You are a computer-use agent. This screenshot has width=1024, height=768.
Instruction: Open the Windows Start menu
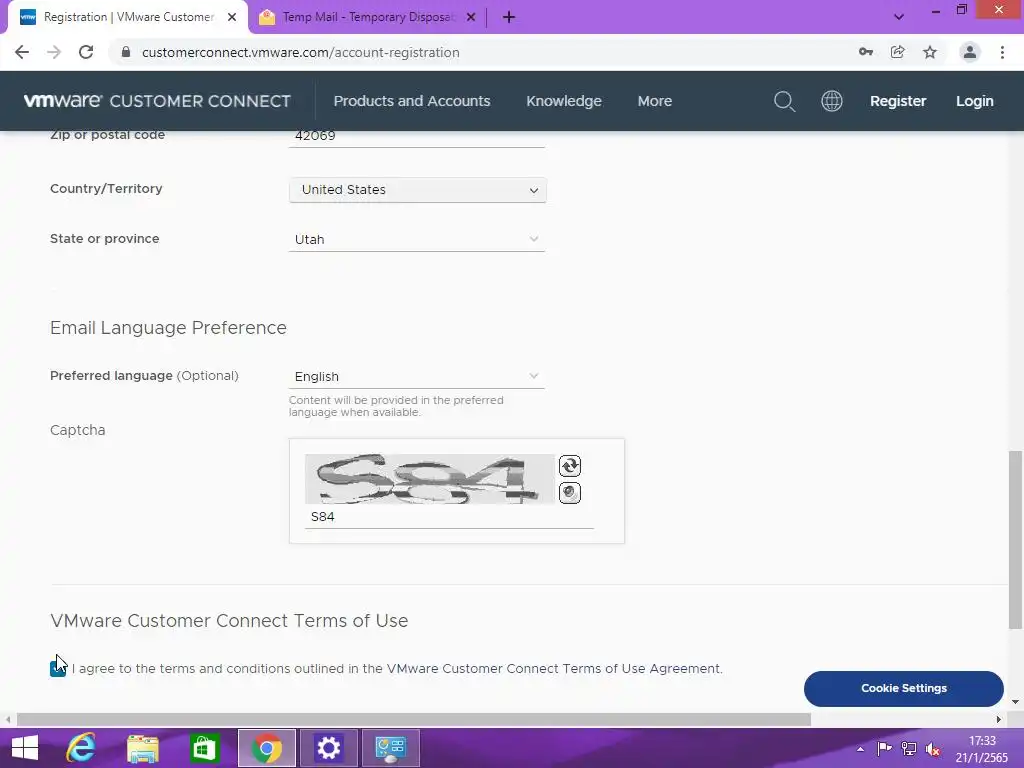coord(25,748)
